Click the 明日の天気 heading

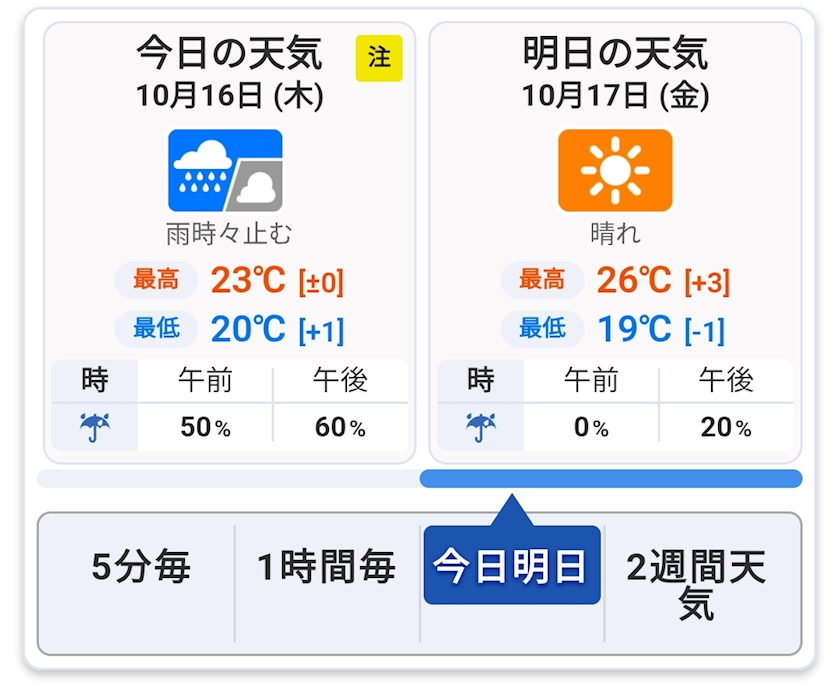(x=615, y=54)
